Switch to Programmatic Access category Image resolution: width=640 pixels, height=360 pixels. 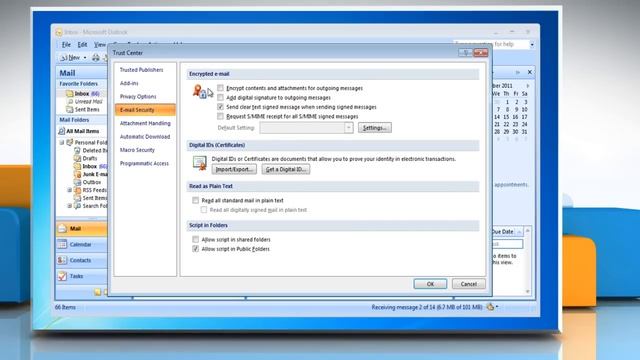point(144,163)
